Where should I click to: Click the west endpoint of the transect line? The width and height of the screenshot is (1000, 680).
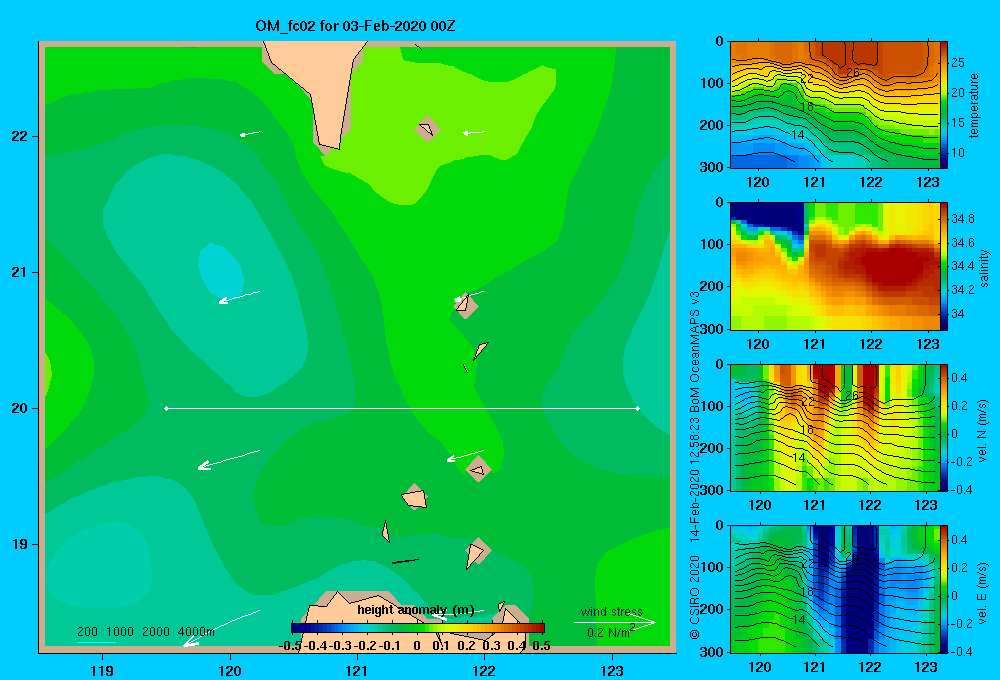[166, 408]
